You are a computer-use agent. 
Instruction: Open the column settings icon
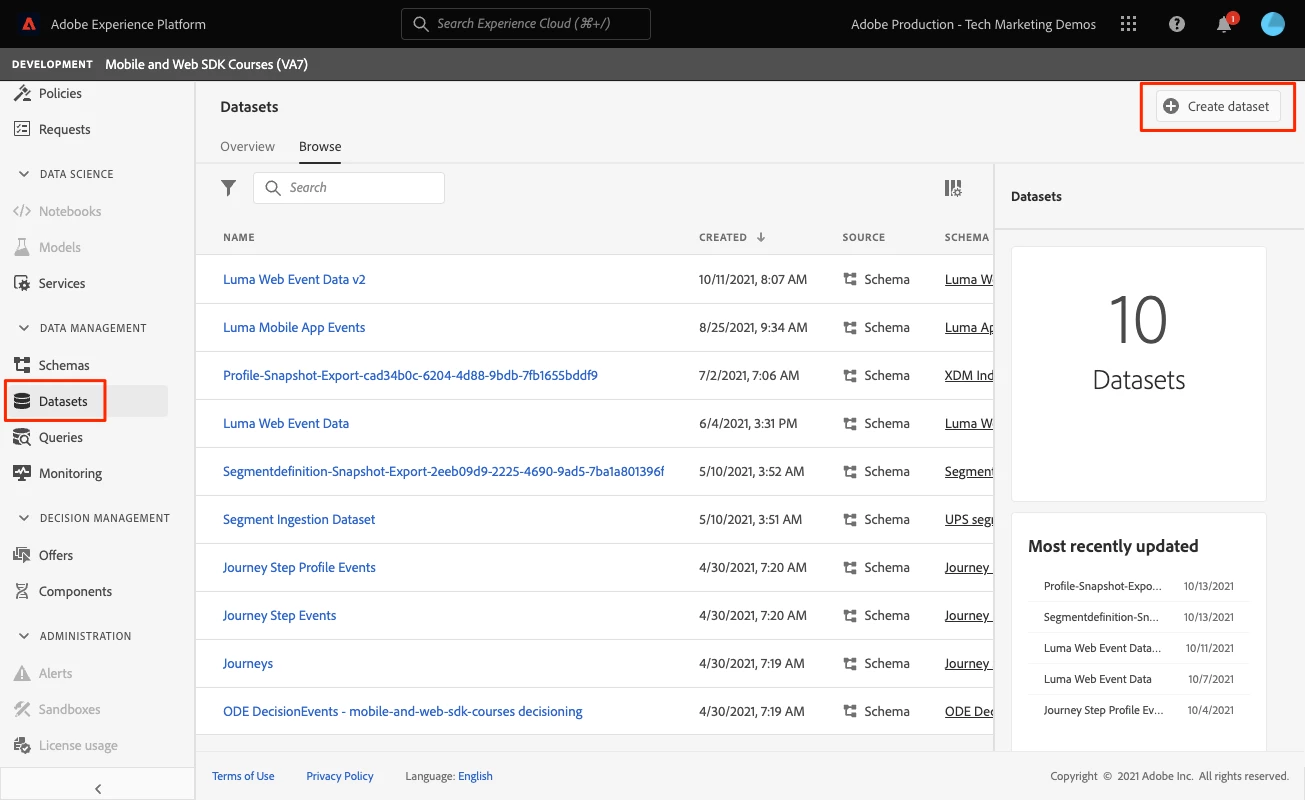pos(953,188)
